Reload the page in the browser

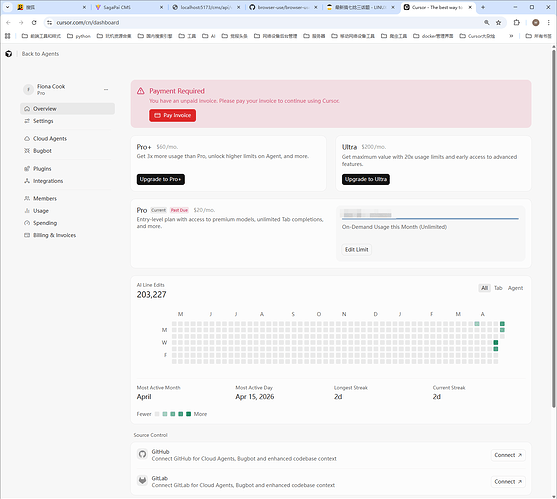pyautogui.click(x=34, y=22)
